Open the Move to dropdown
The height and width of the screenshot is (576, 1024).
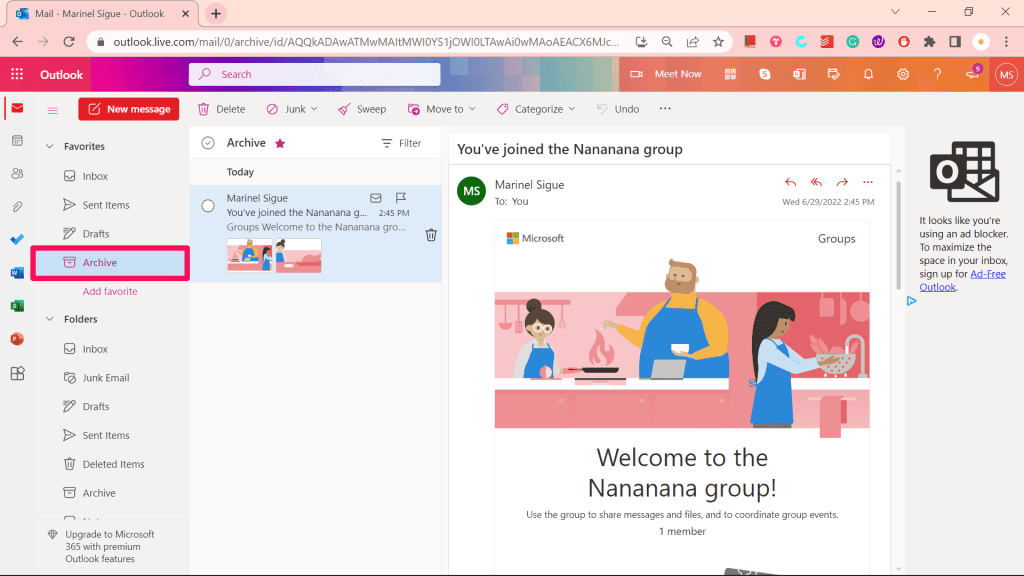tap(471, 109)
